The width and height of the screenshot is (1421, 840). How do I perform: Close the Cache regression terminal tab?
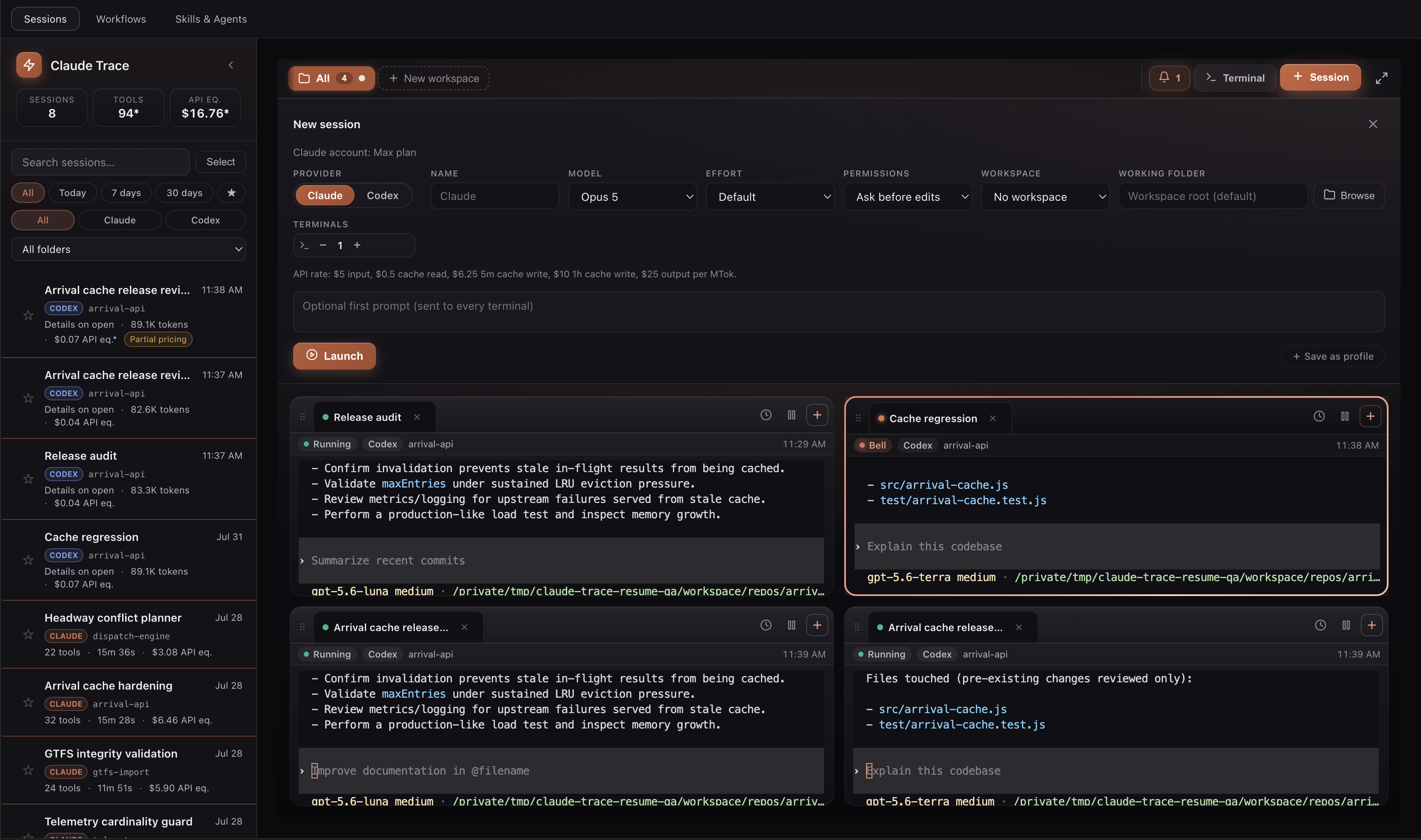(992, 418)
